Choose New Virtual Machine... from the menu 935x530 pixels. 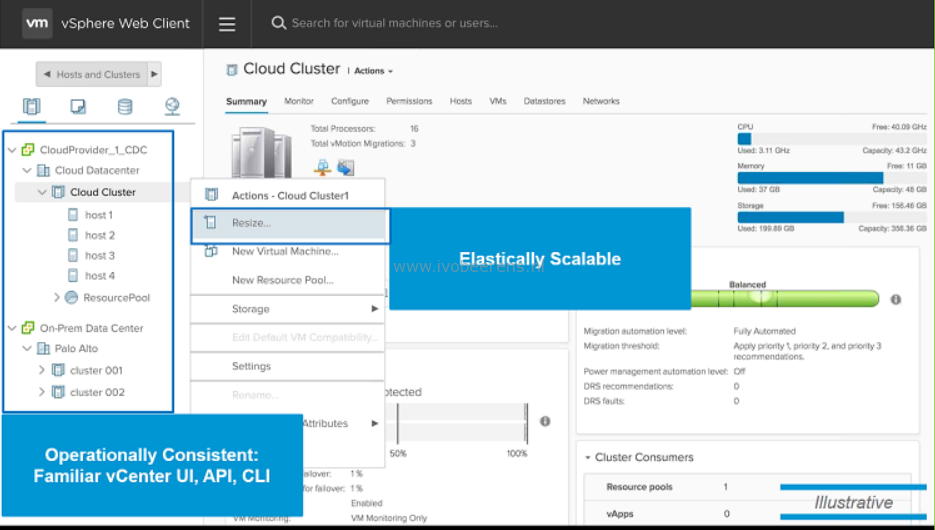click(x=287, y=252)
